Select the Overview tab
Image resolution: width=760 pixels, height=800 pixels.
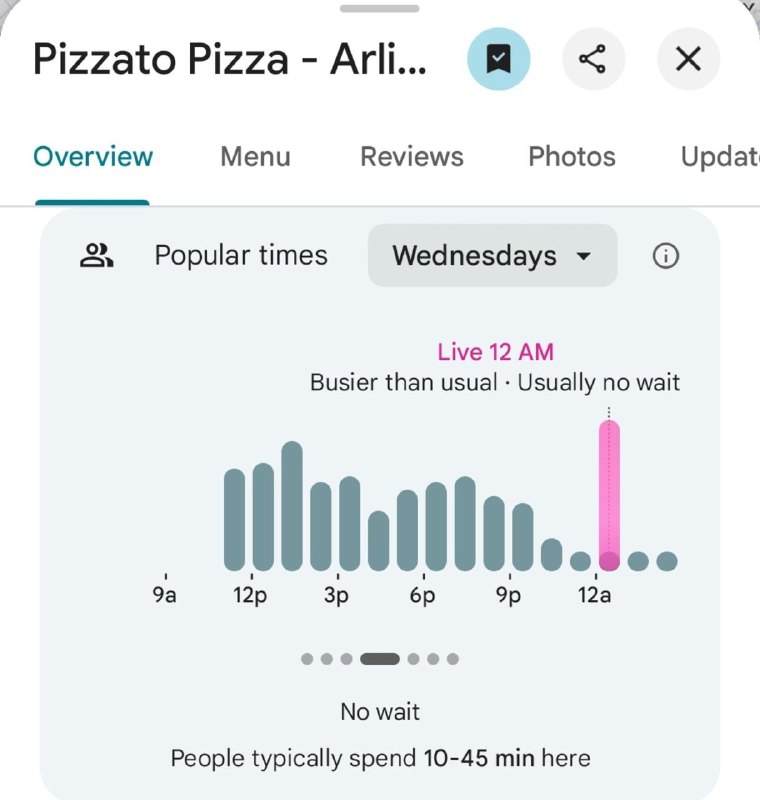tap(93, 156)
